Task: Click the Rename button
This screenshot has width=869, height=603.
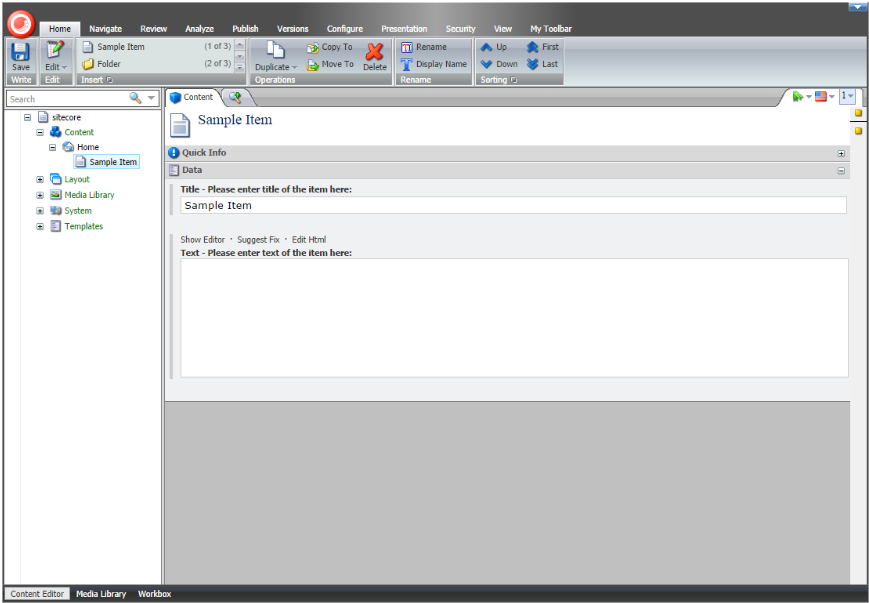Action: [x=424, y=47]
